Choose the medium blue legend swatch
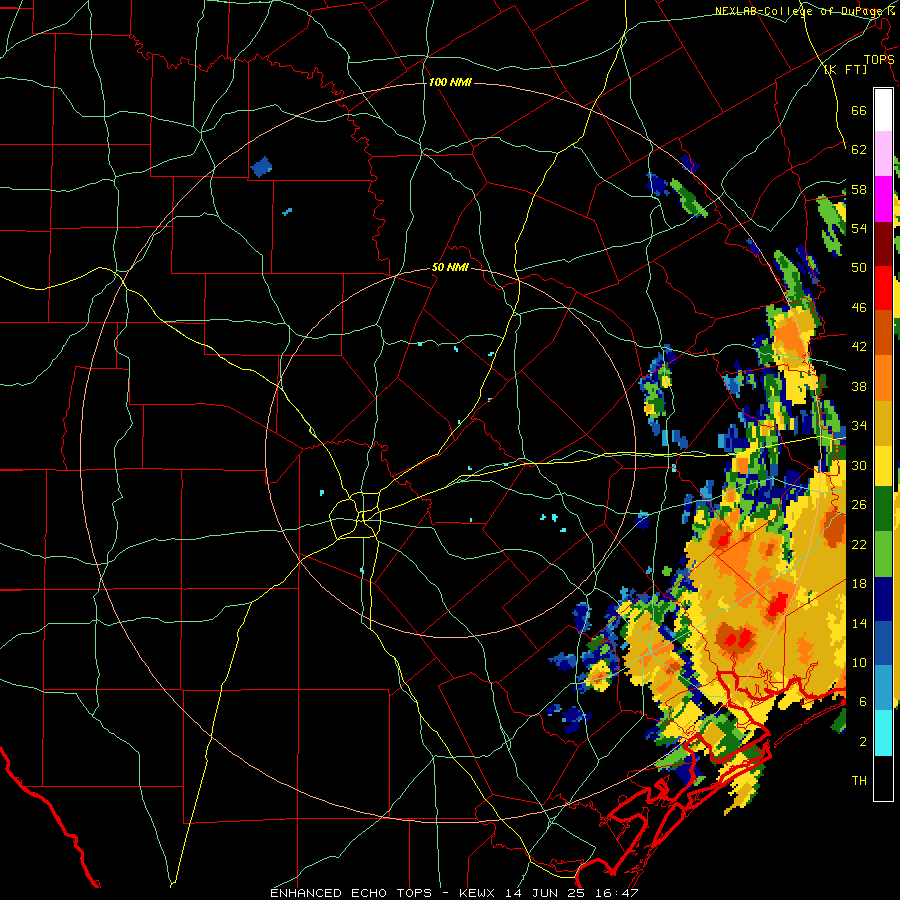The height and width of the screenshot is (900, 900). coord(883,643)
